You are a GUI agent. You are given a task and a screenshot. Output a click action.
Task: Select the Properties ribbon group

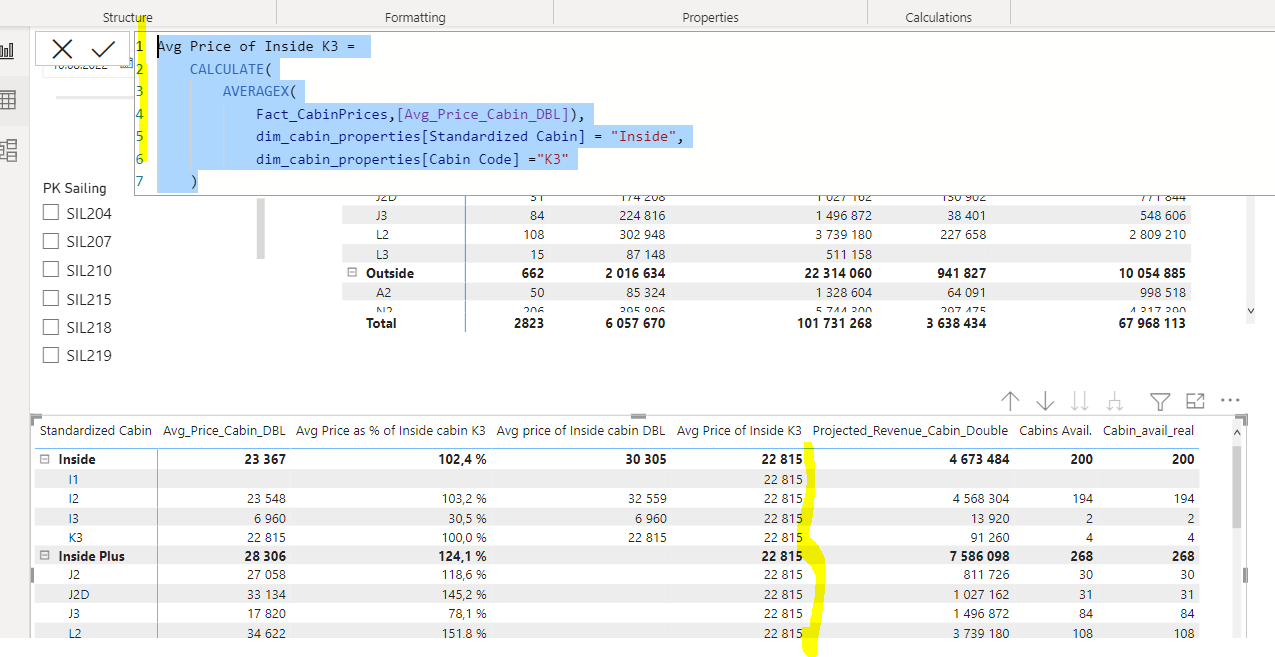(710, 17)
